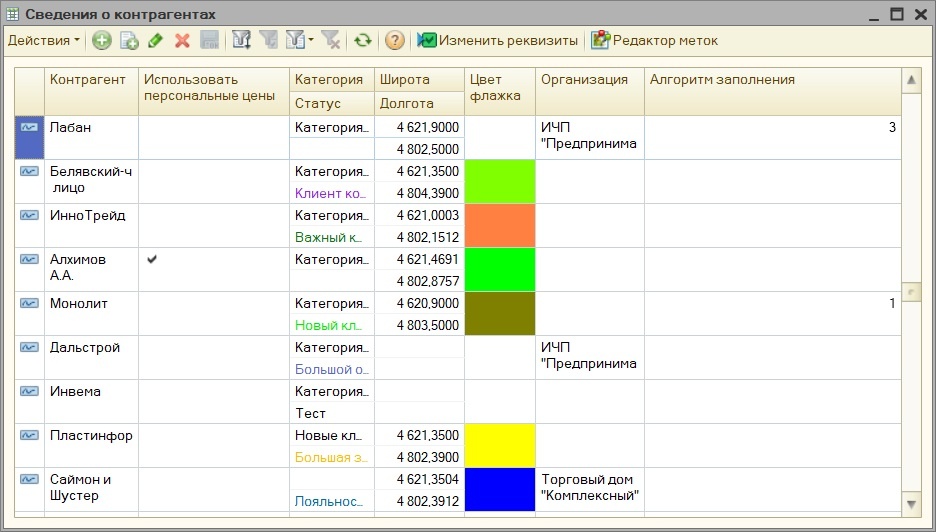Click the Set filter funnel icon
The height and width of the screenshot is (532, 936).
[x=241, y=41]
